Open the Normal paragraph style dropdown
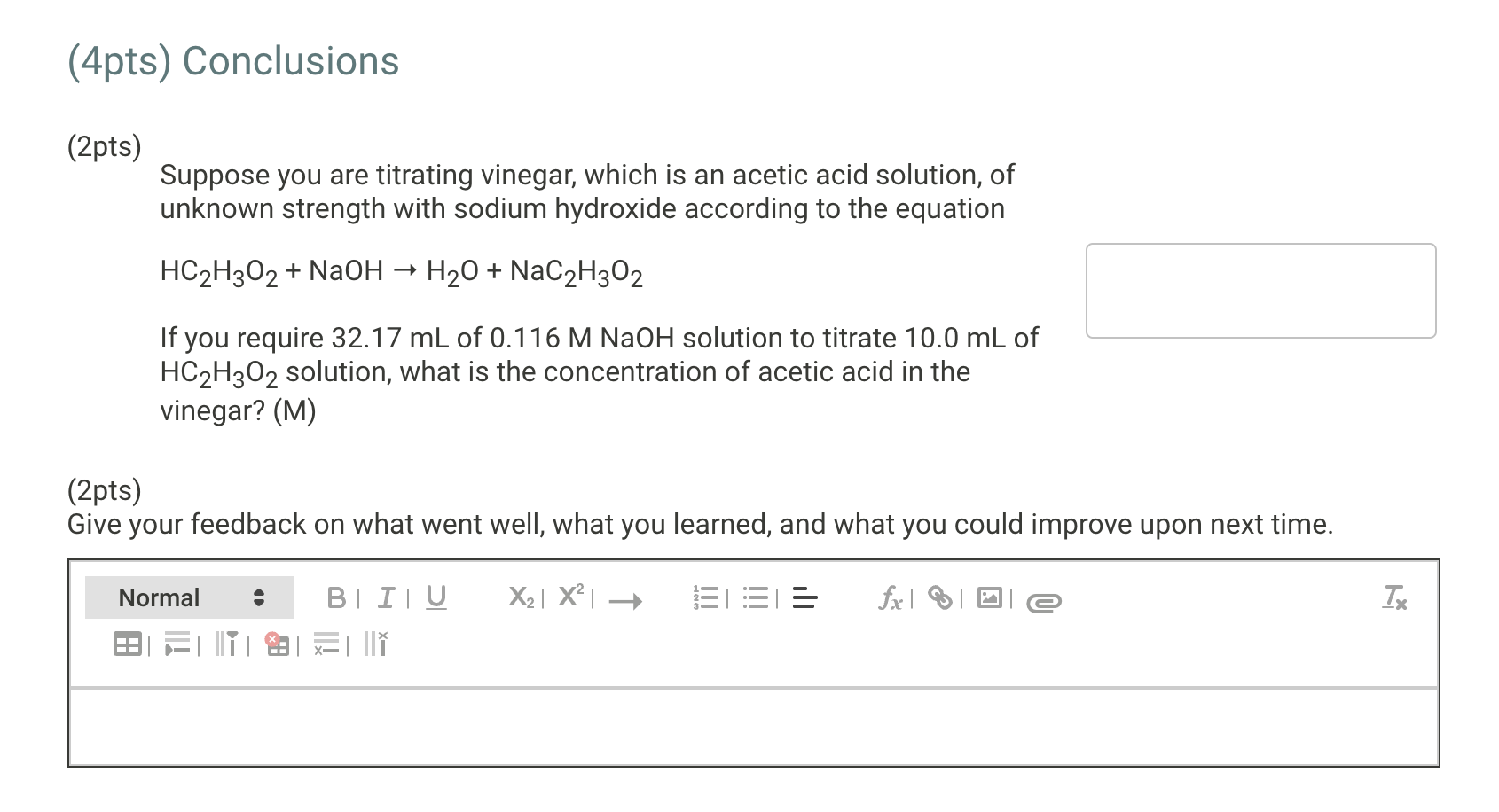The width and height of the screenshot is (1499, 812). tap(188, 597)
